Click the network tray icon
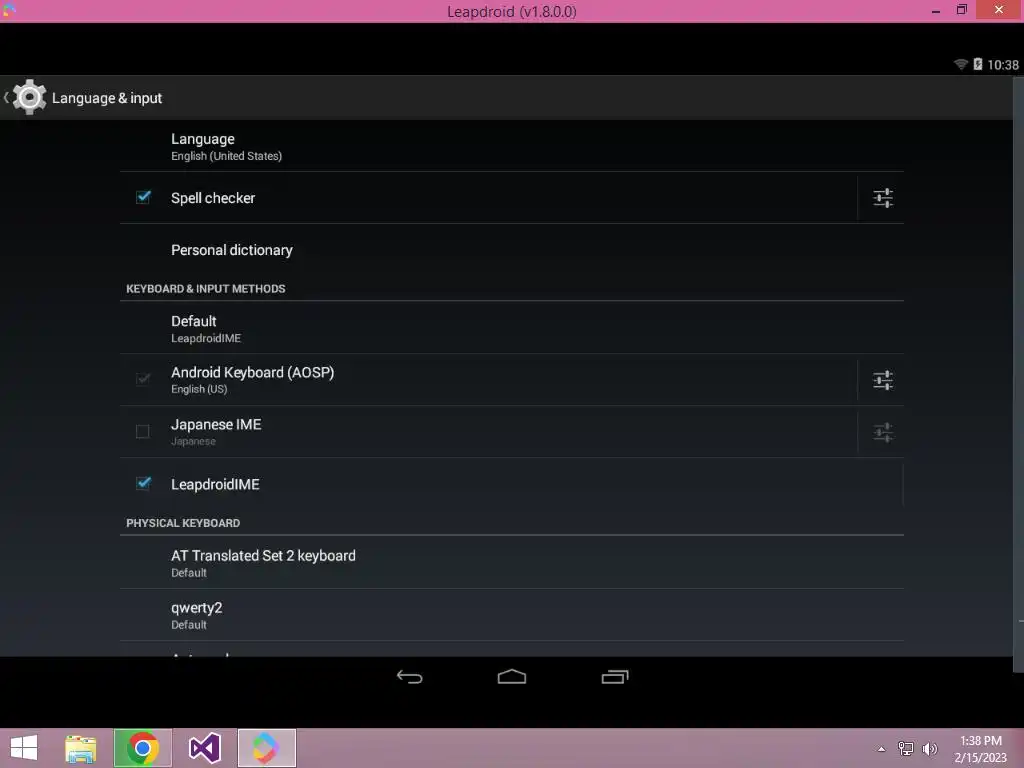Screen dimensions: 1024x768 pos(906,749)
